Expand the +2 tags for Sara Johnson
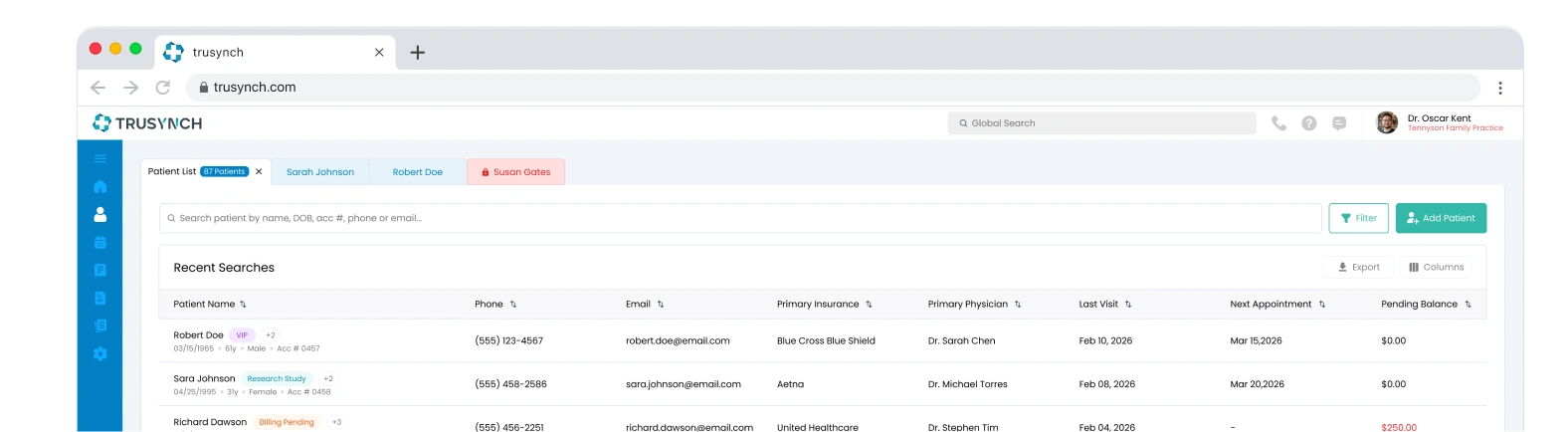Image resolution: width=1568 pixels, height=432 pixels. click(328, 379)
